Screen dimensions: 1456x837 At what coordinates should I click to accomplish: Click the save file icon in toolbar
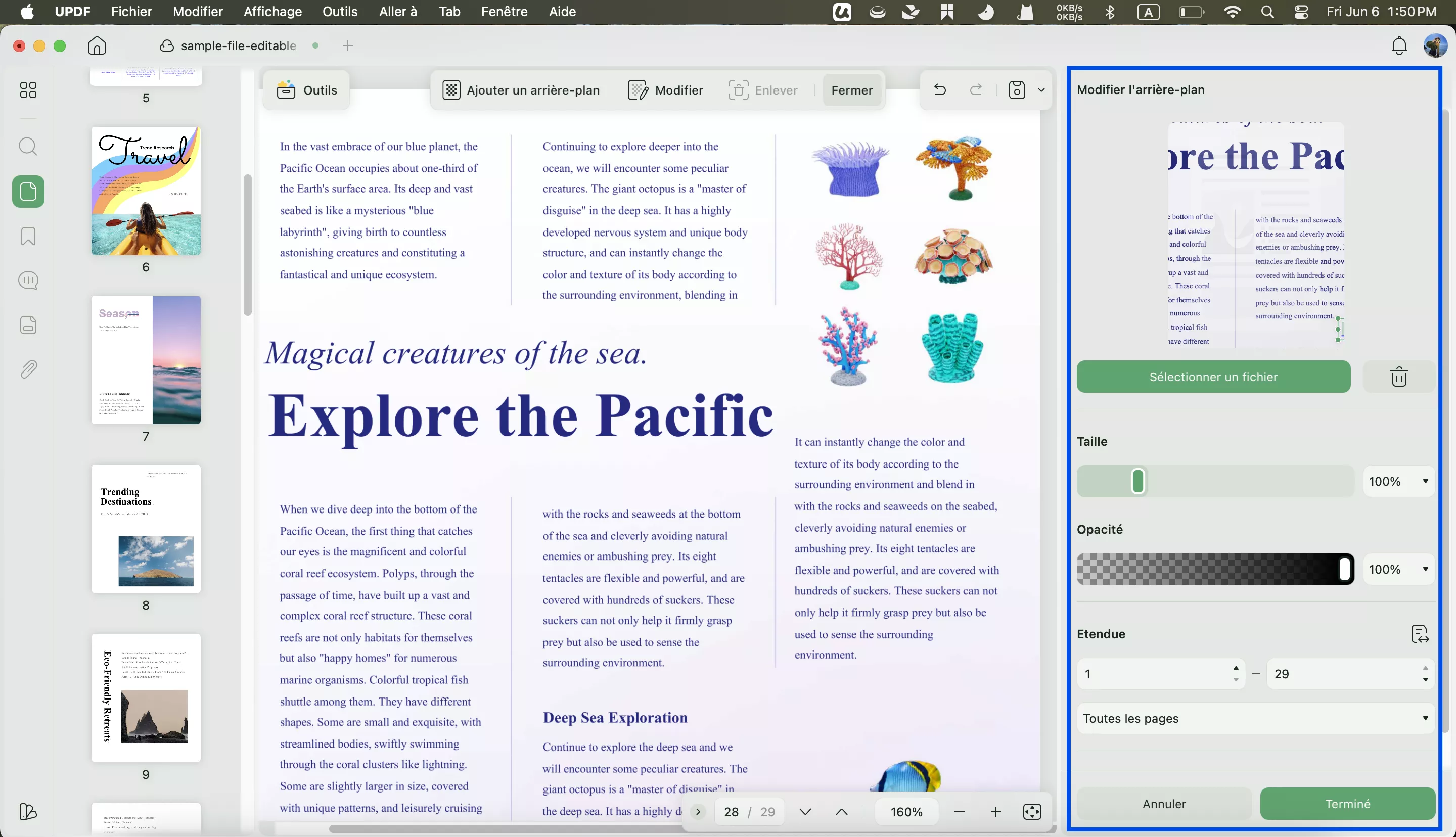click(1017, 89)
